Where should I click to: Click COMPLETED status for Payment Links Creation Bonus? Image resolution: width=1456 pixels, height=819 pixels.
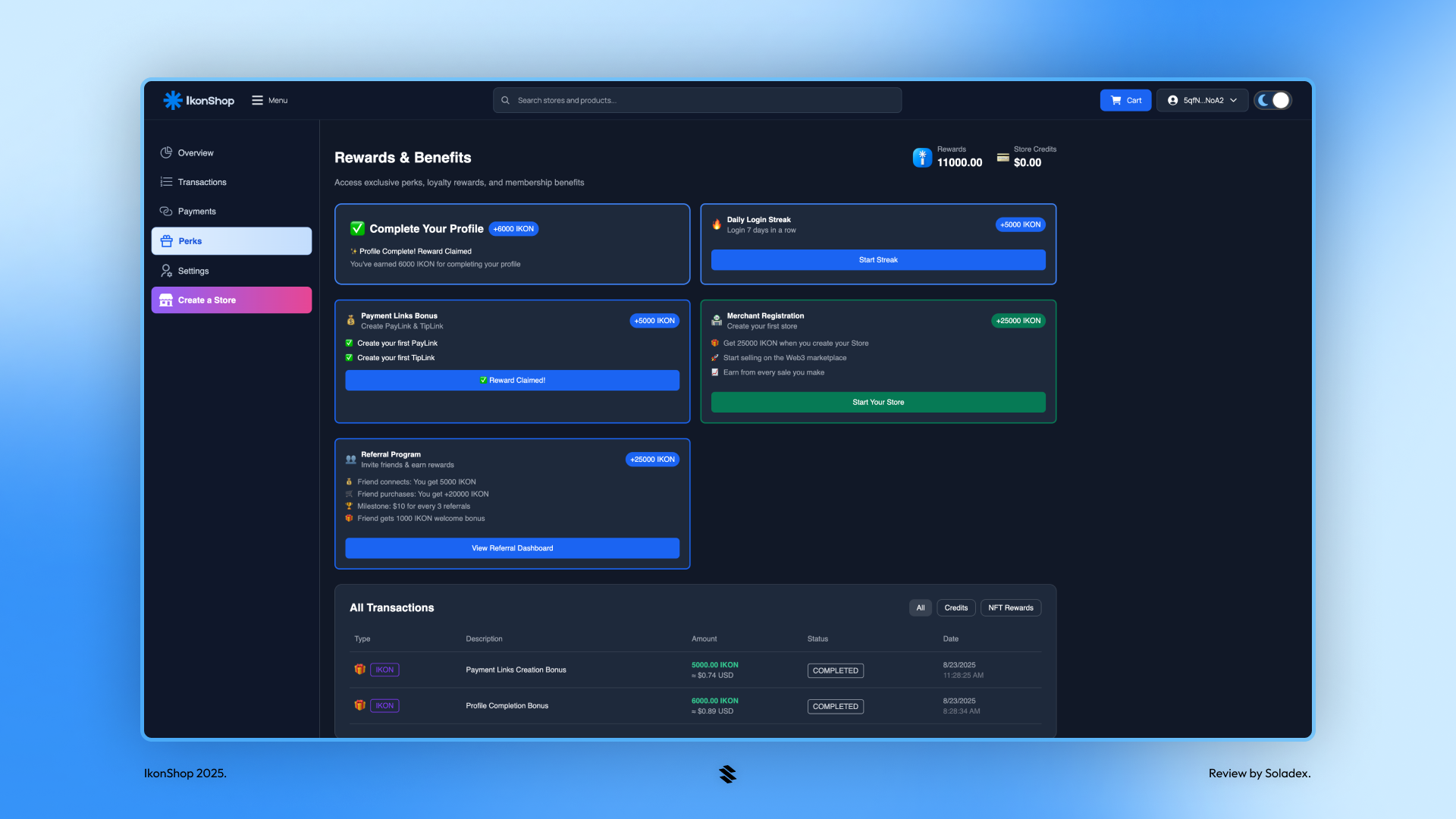tap(835, 671)
